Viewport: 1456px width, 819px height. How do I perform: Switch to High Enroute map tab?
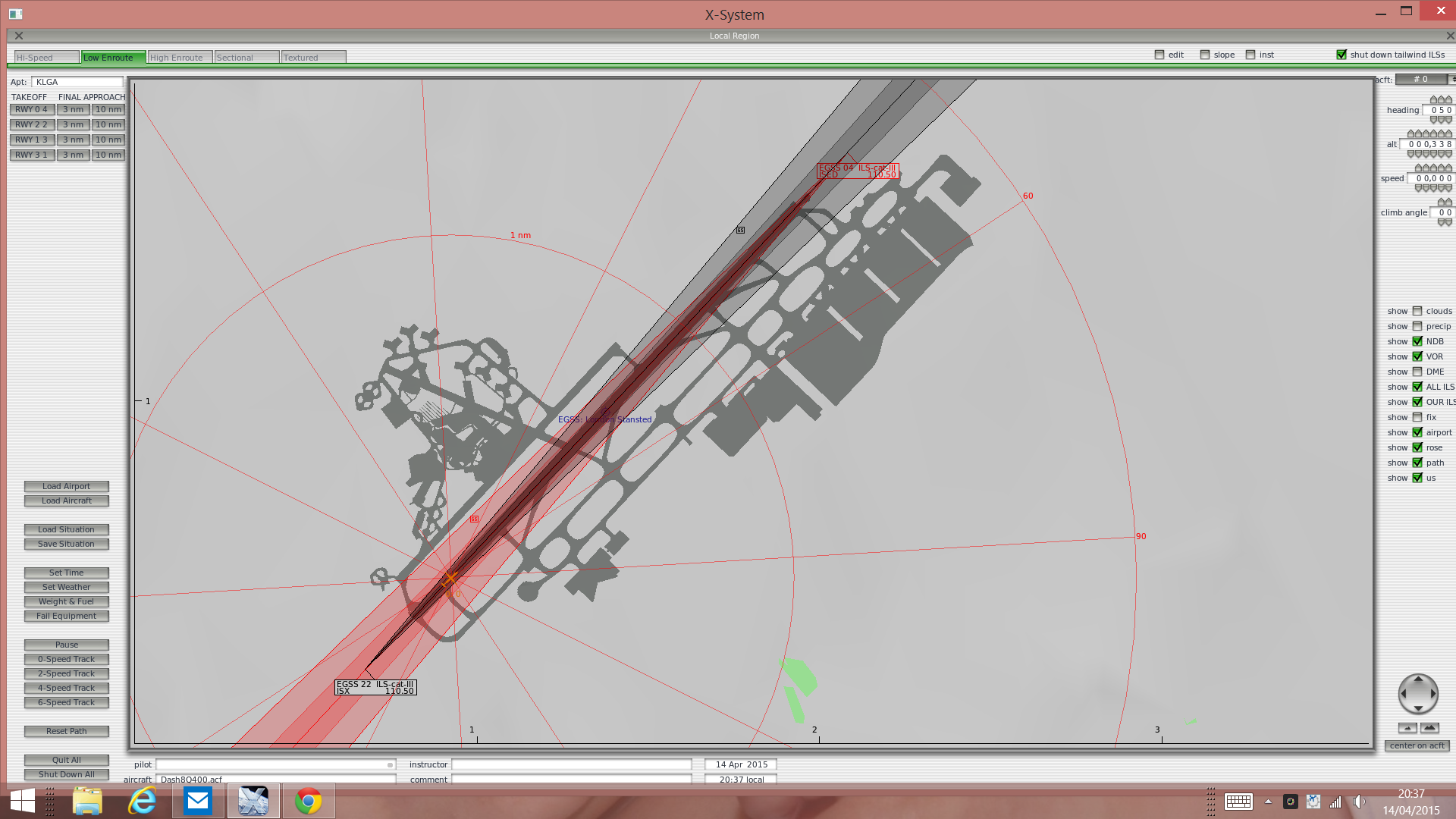coord(180,58)
